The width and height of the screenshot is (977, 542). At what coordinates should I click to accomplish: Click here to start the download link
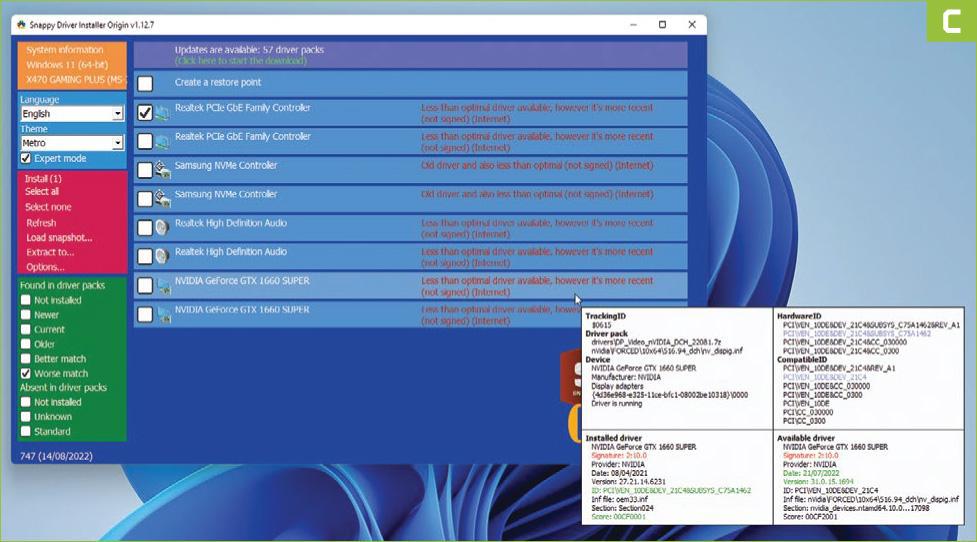click(x=241, y=61)
